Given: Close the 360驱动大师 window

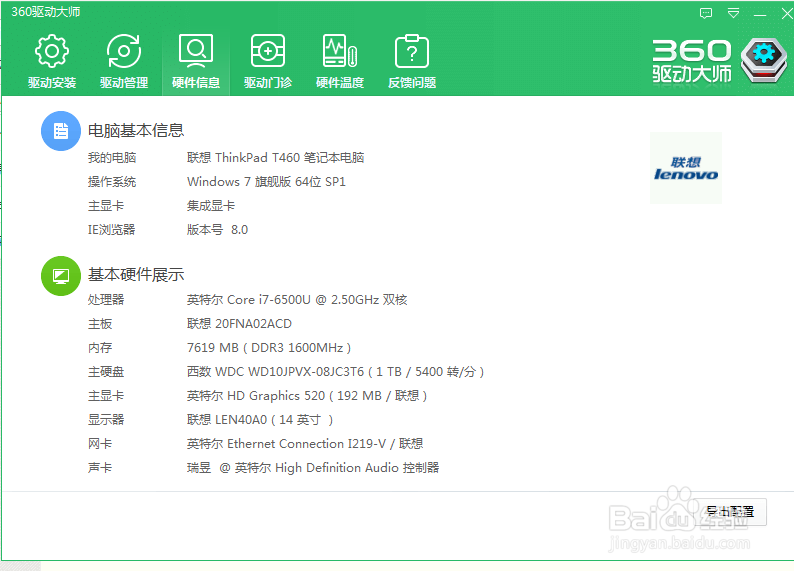Looking at the screenshot, I should 787,14.
